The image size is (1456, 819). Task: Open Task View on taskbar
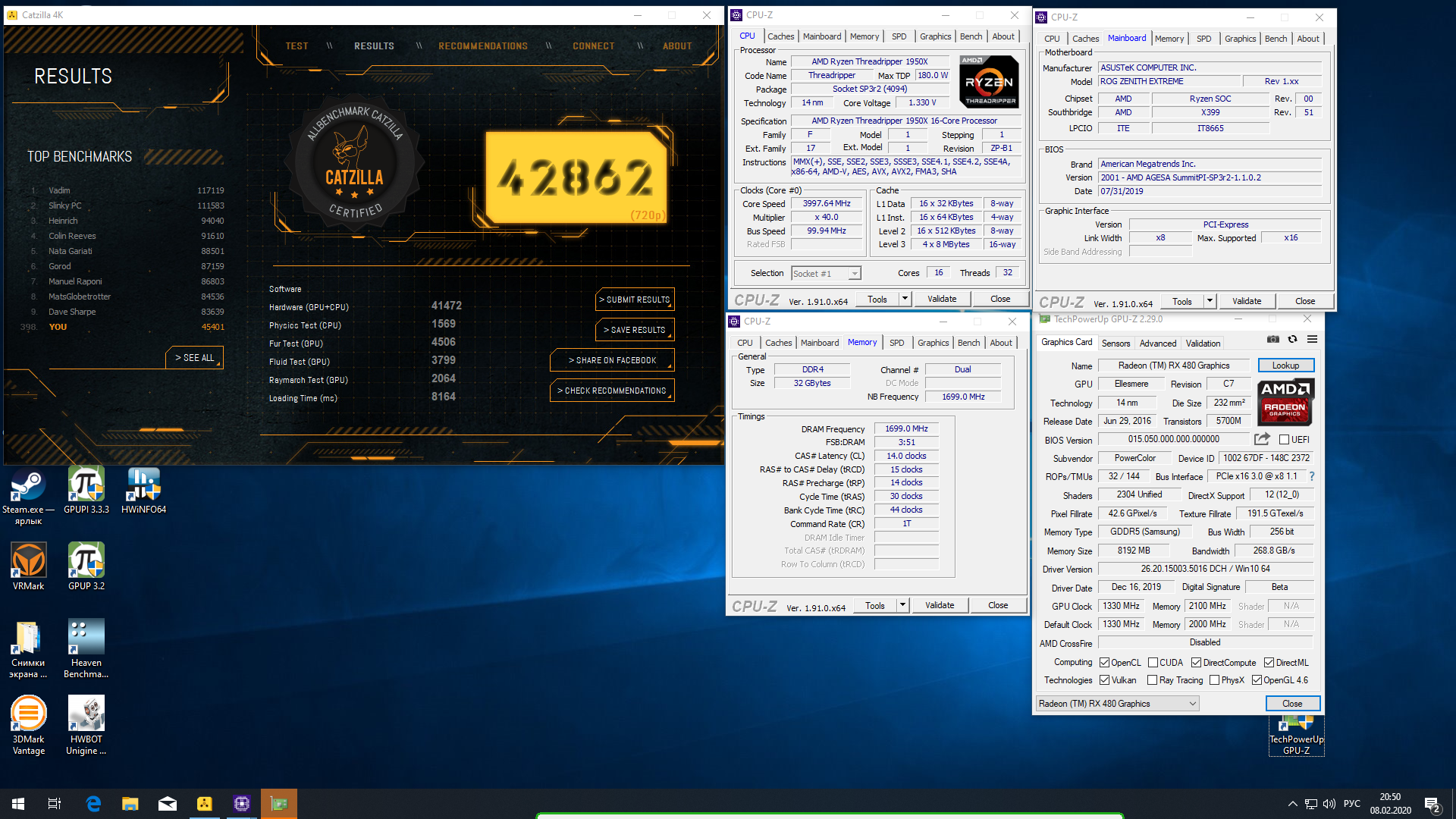(x=55, y=804)
